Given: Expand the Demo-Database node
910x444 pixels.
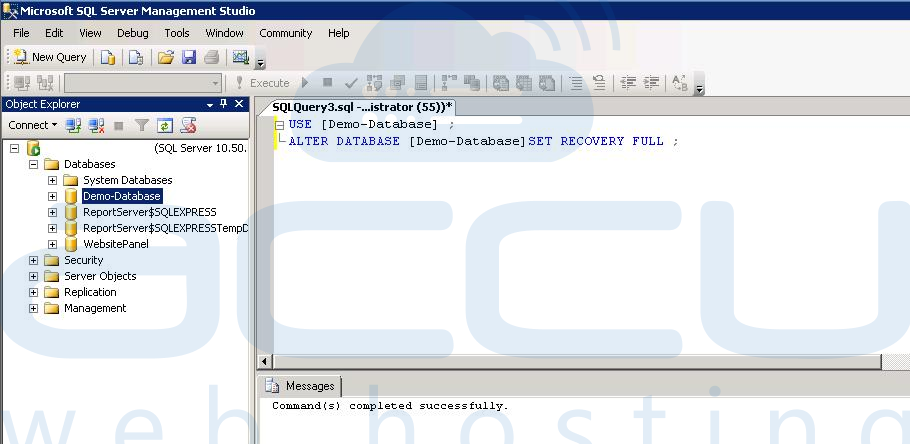Looking at the screenshot, I should pos(52,196).
